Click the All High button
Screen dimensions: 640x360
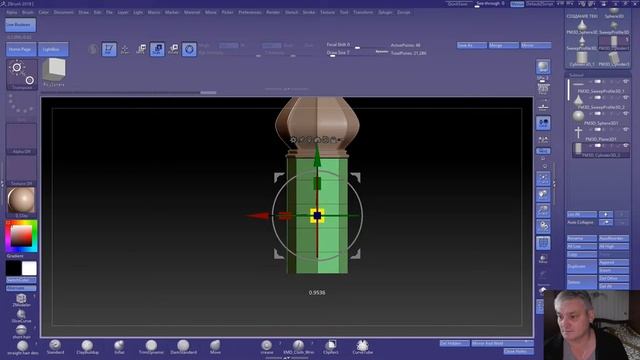613,247
